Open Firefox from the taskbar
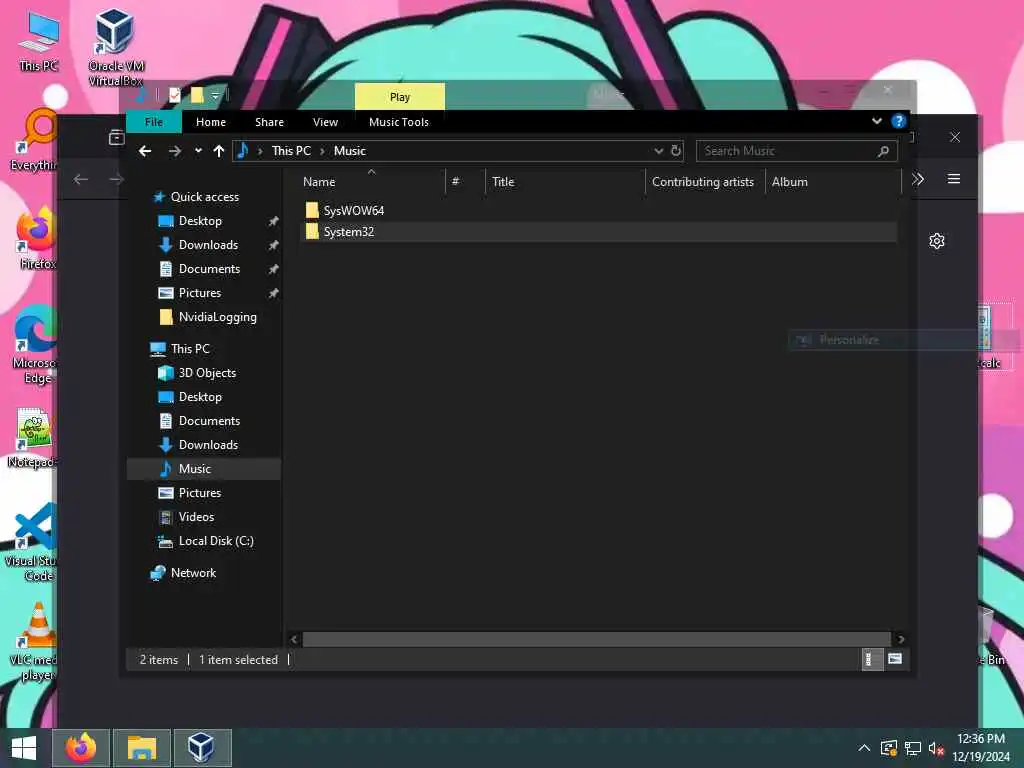 pos(80,748)
